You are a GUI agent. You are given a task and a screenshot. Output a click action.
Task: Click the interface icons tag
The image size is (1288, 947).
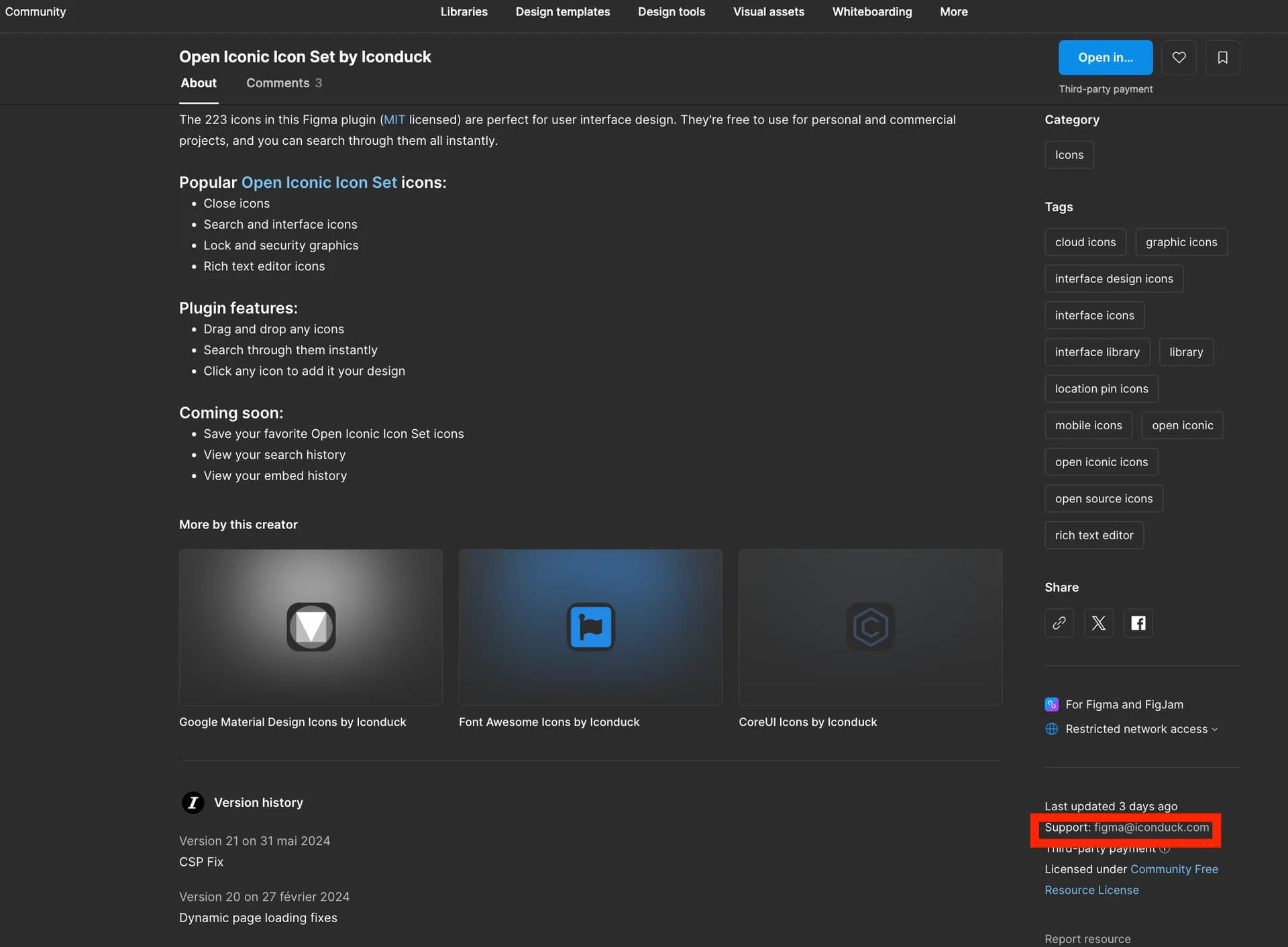(1095, 315)
